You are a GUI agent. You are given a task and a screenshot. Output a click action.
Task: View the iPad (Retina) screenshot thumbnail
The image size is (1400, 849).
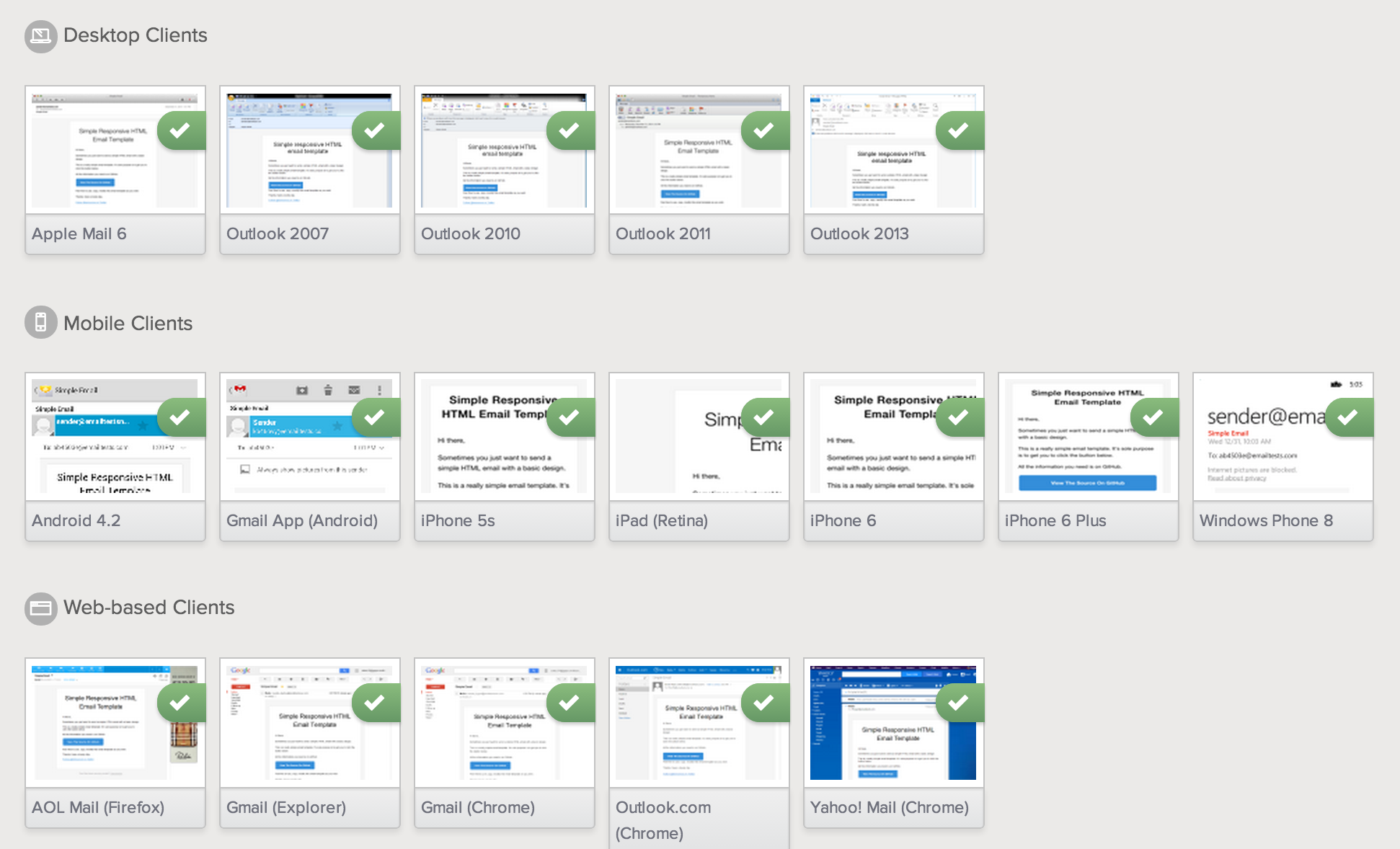coord(699,437)
